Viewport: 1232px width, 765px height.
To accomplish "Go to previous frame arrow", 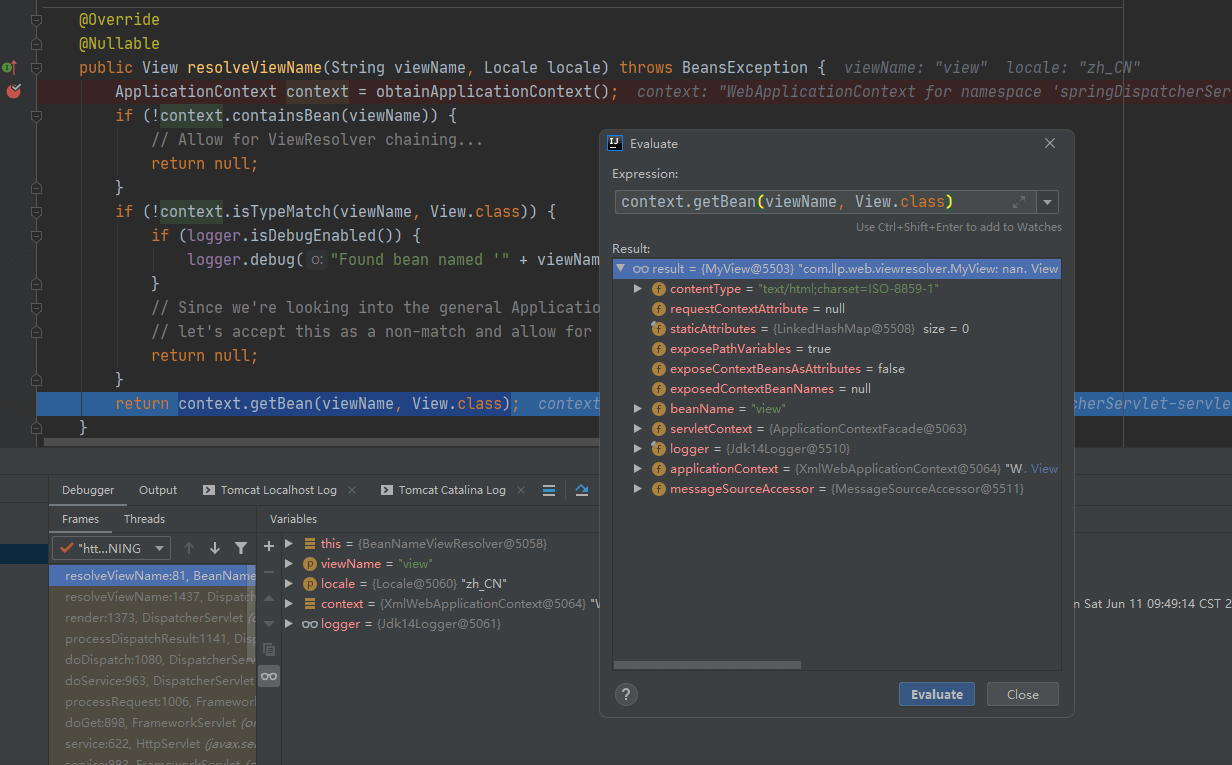I will [x=189, y=548].
